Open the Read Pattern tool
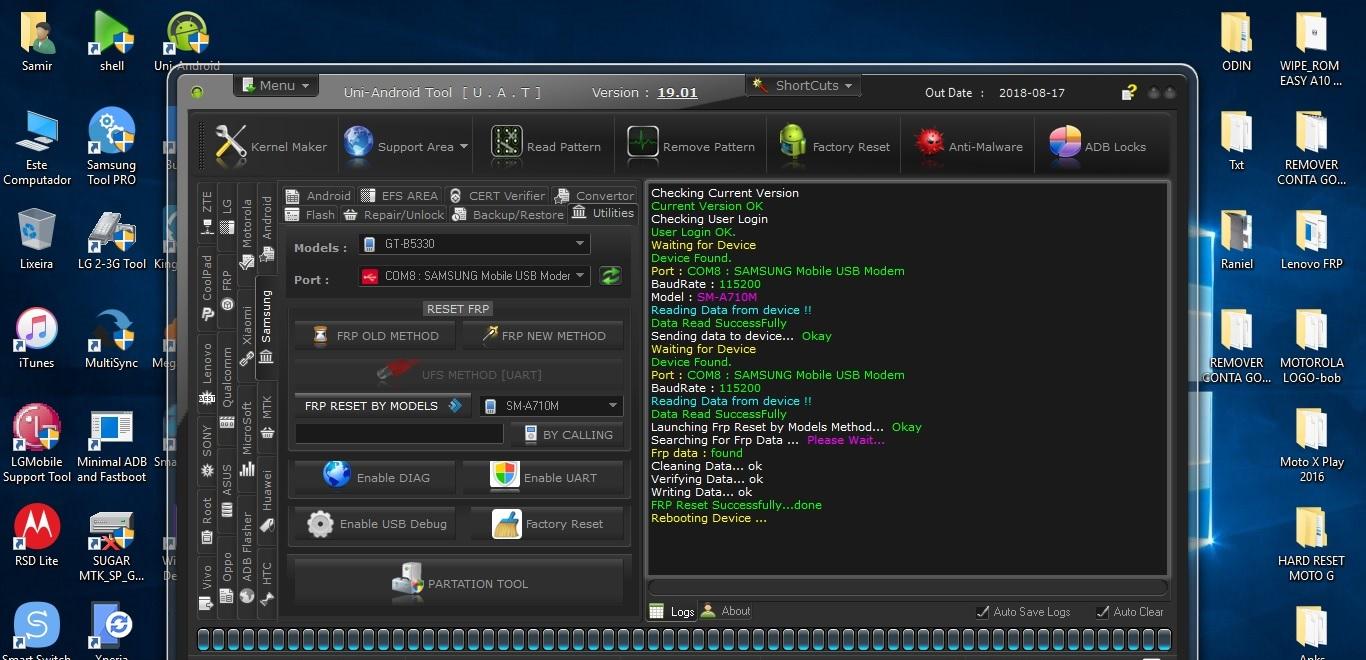The width and height of the screenshot is (1366, 660). [546, 146]
